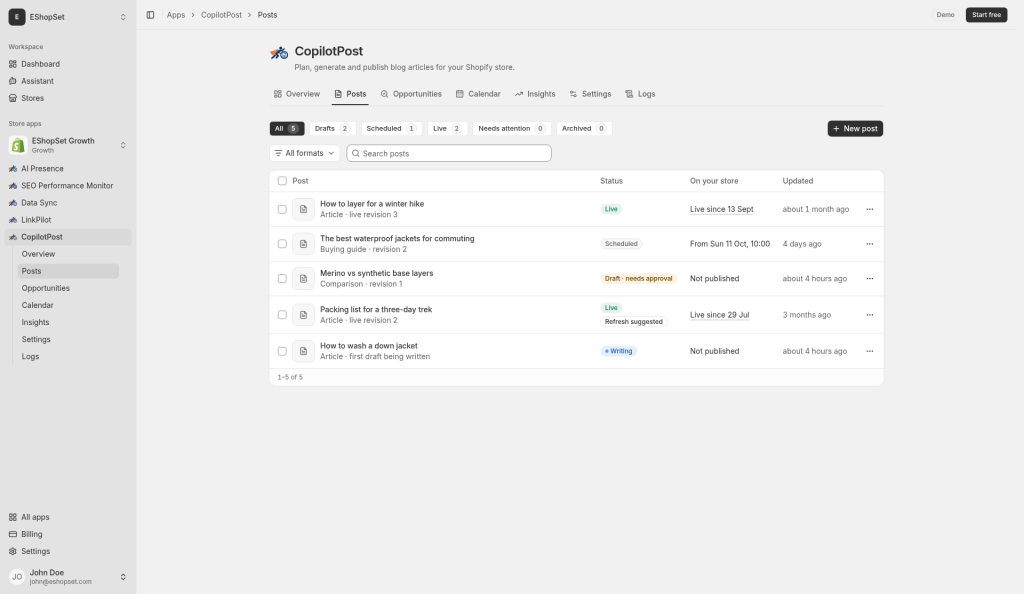
Task: Filter posts by Archived
Action: (584, 129)
